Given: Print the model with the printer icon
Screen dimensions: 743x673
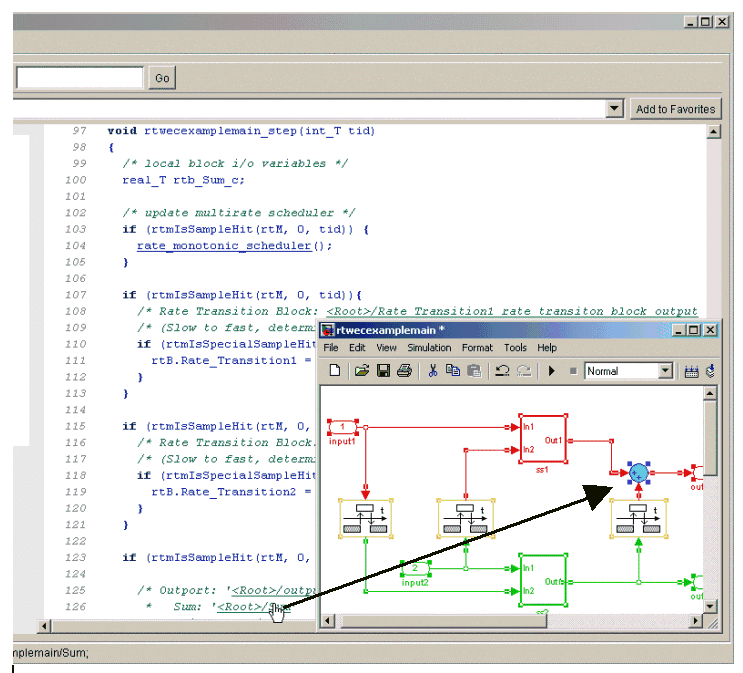Looking at the screenshot, I should (x=404, y=371).
